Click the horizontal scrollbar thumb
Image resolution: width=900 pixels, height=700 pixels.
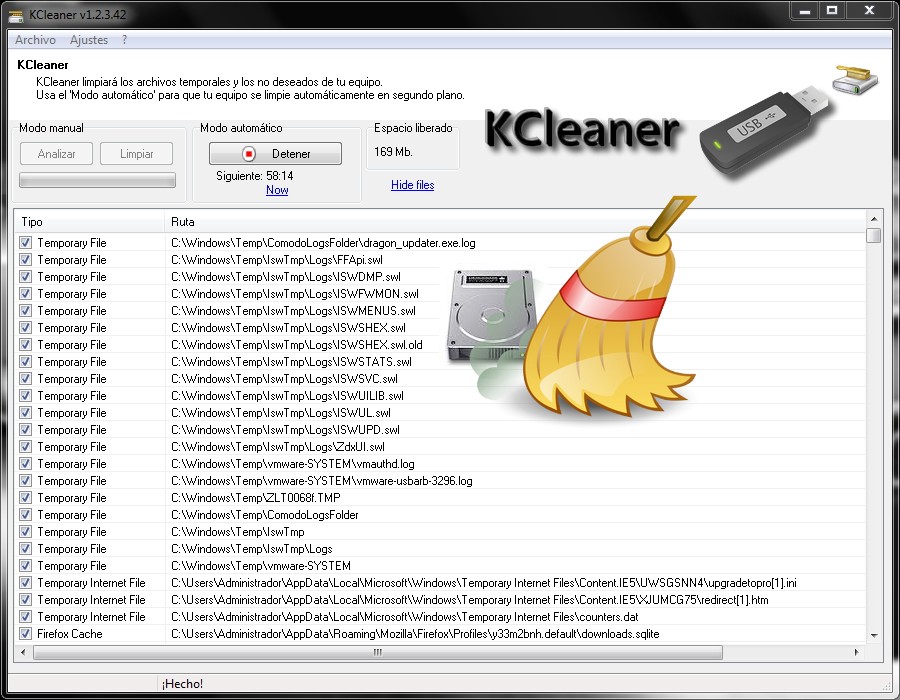click(378, 652)
